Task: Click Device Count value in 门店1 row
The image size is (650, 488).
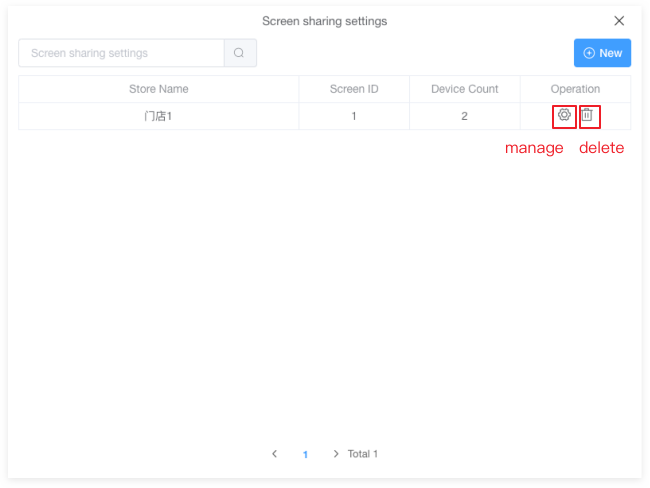Action: tap(464, 116)
